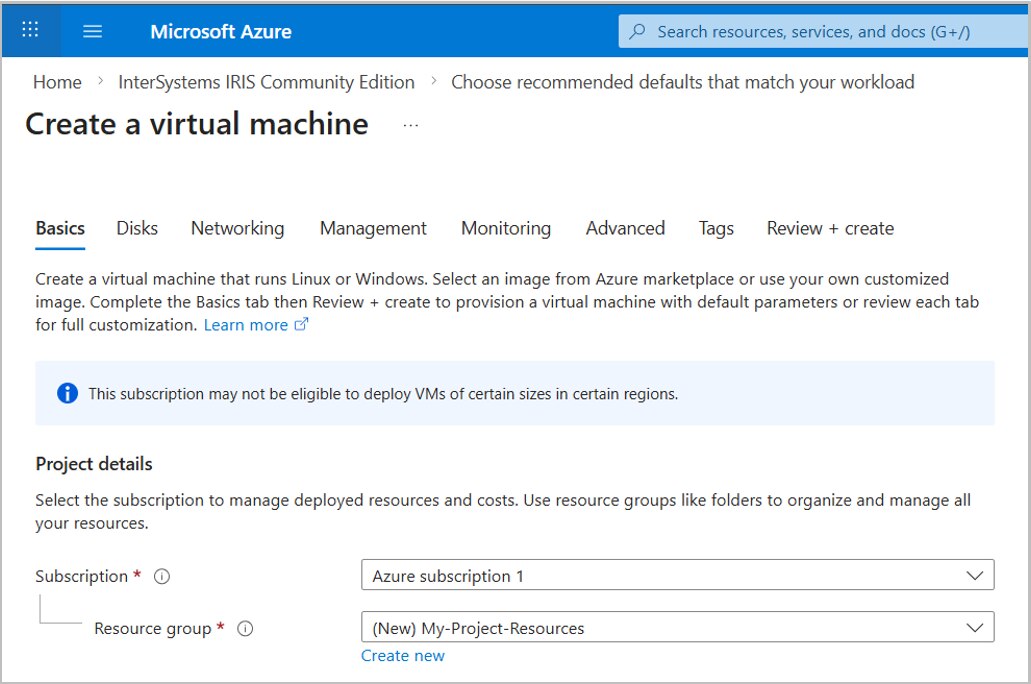Screen dimensions: 1031x684
Task: Click the info tooltip beside Resource group
Action: [245, 628]
